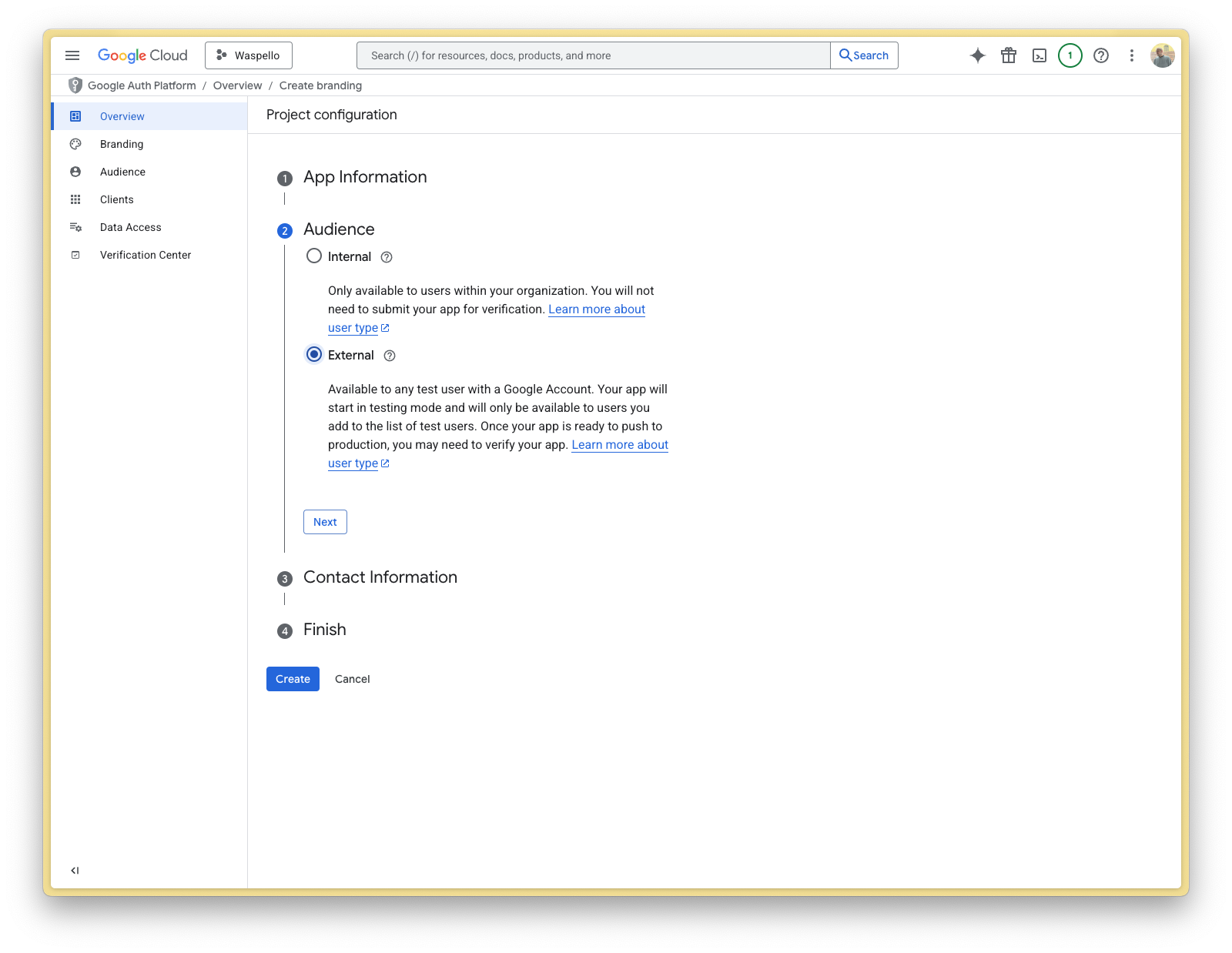
Task: Go to Overview in the breadcrumb
Action: (237, 85)
